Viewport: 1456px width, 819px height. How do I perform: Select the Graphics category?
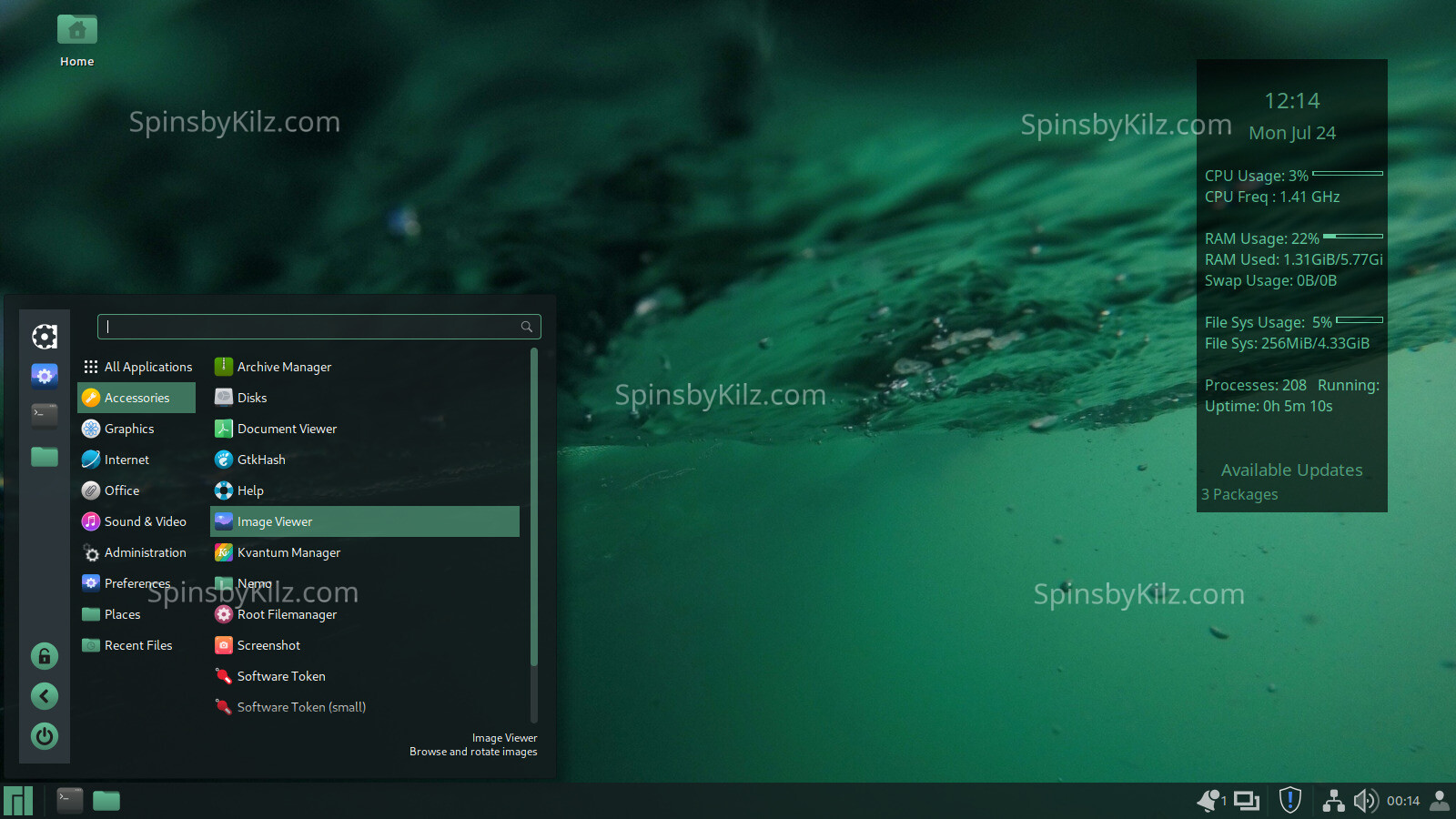[x=136, y=429]
